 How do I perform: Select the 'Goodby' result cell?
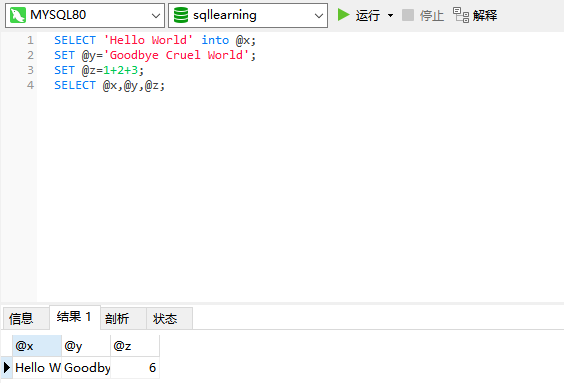(86, 368)
